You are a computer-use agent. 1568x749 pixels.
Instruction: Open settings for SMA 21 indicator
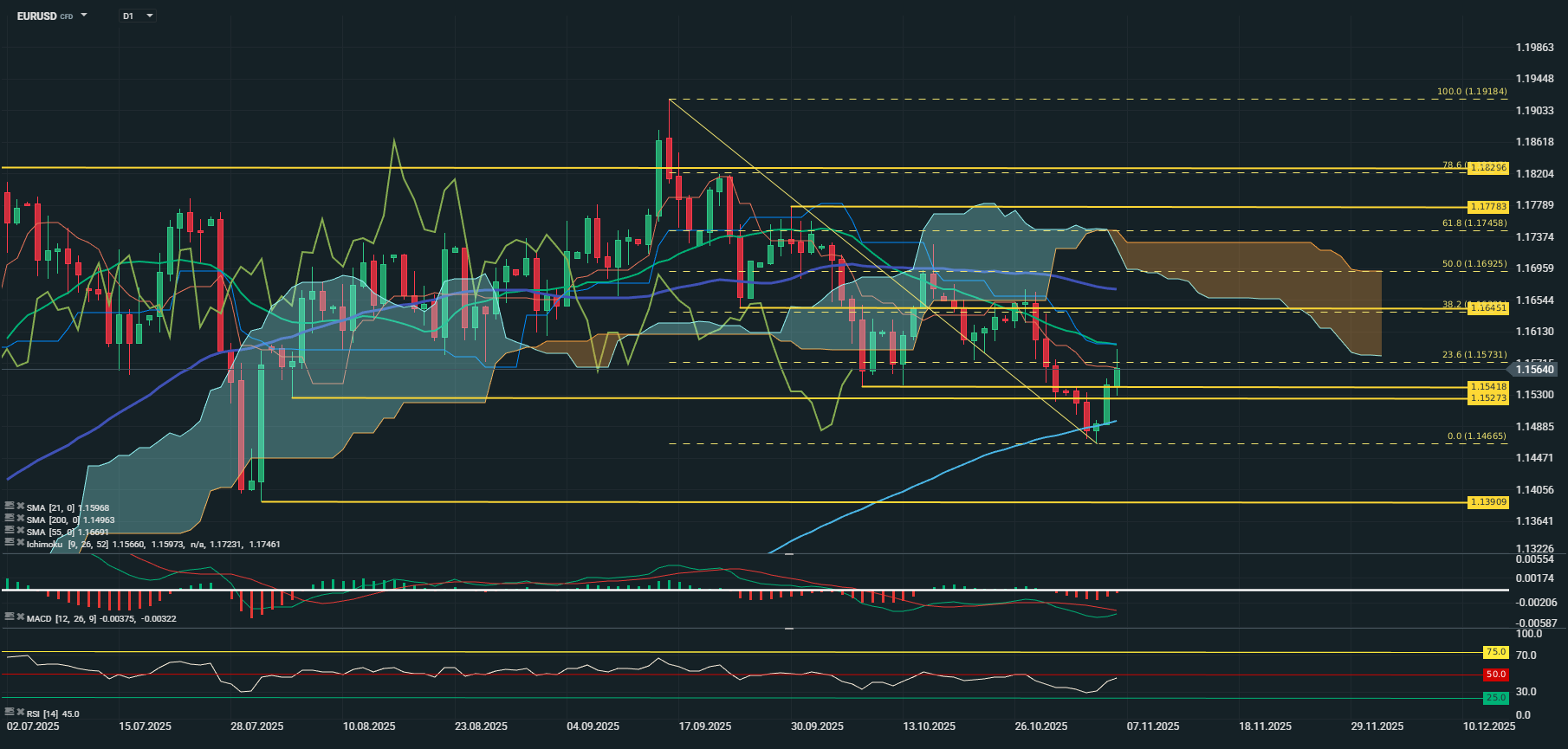click(10, 506)
